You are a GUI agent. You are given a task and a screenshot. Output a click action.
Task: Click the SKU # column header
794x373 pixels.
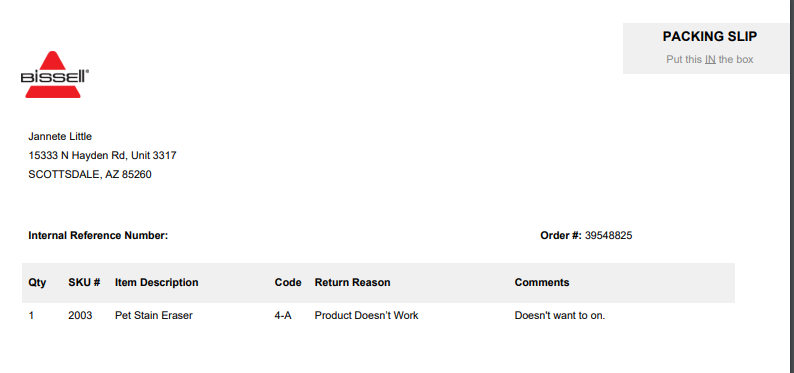(x=84, y=282)
